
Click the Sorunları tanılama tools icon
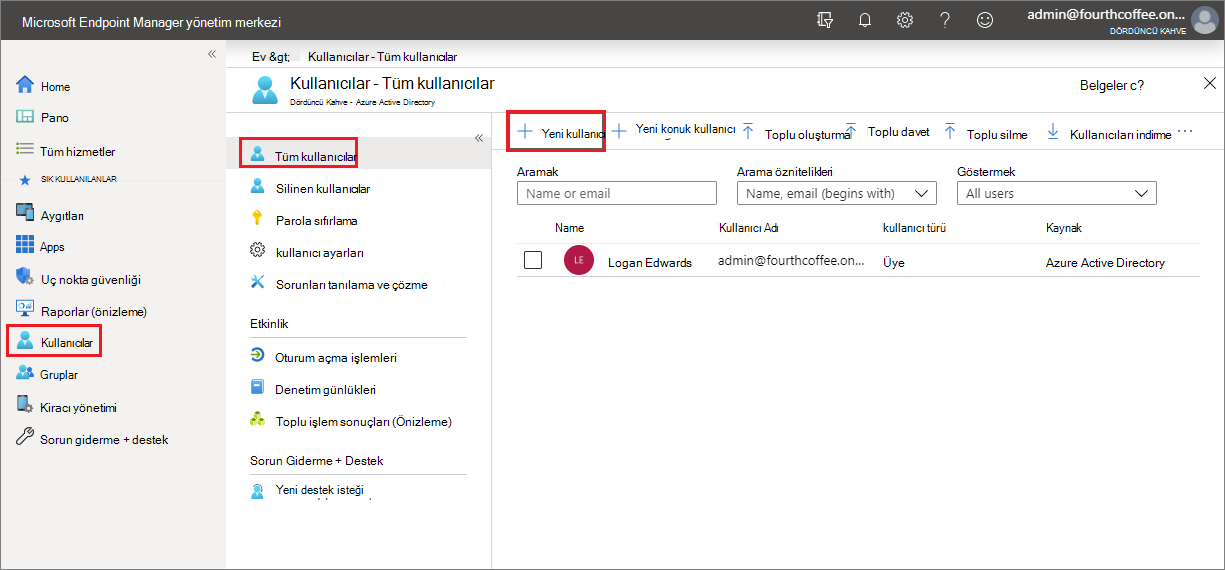[258, 283]
